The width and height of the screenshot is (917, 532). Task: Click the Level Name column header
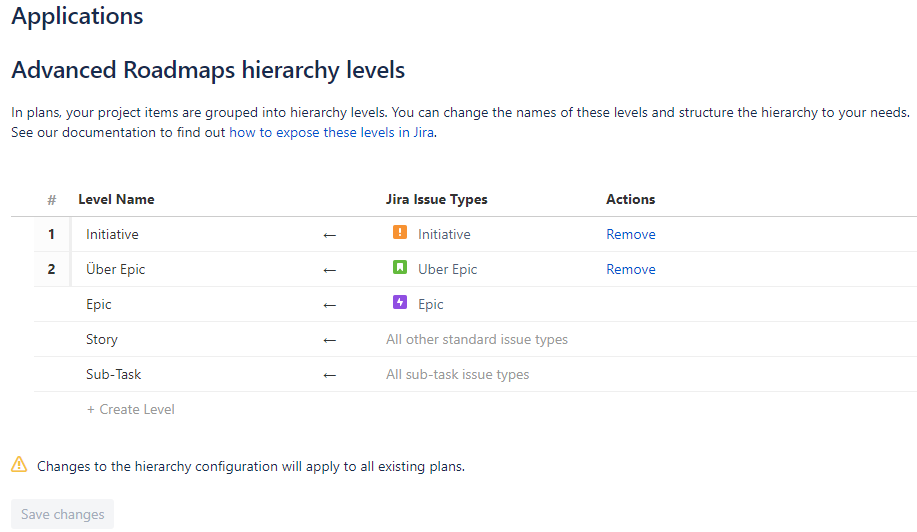tap(116, 199)
